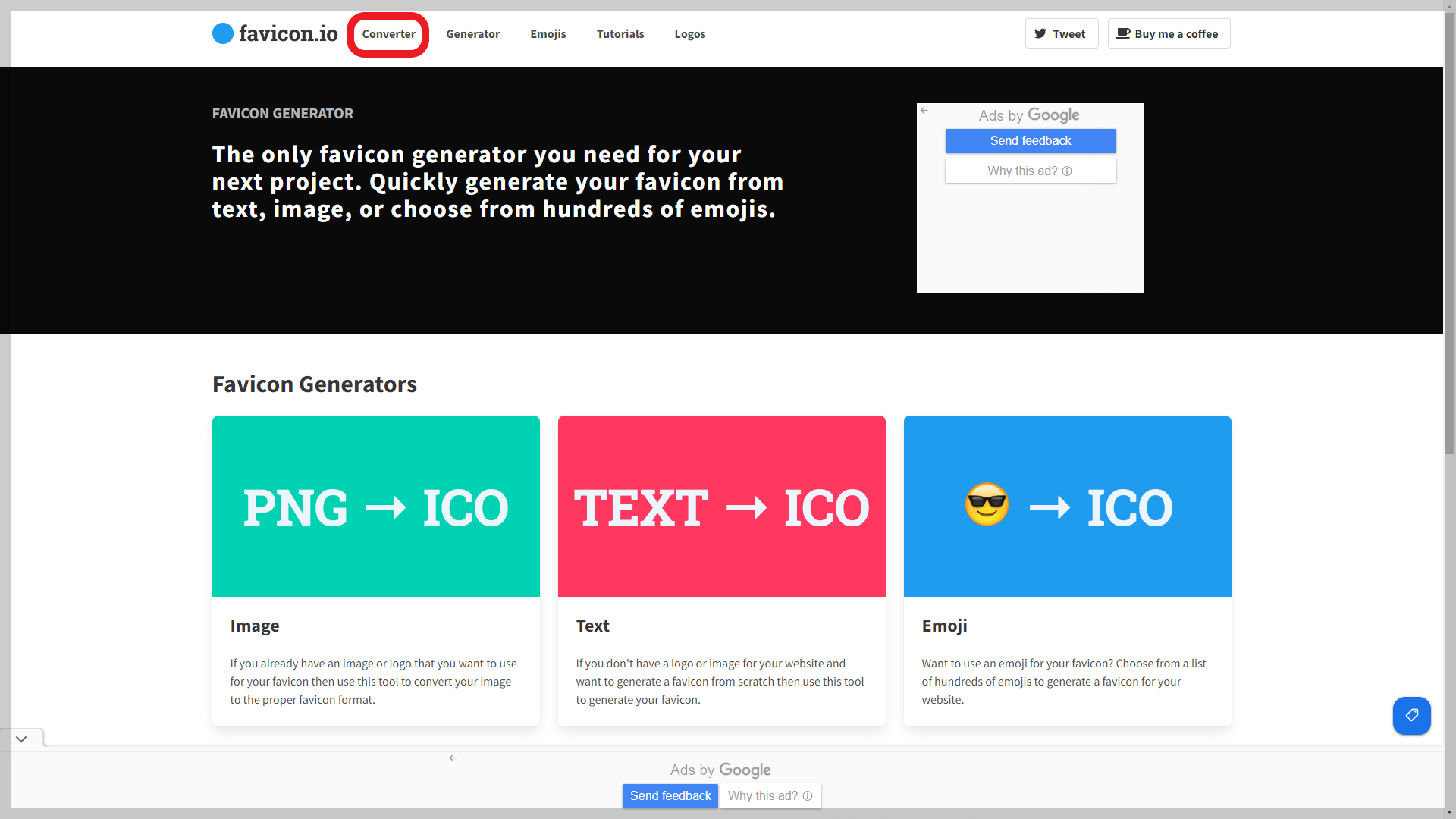
Task: Click the Twitter bird icon
Action: 1040,33
